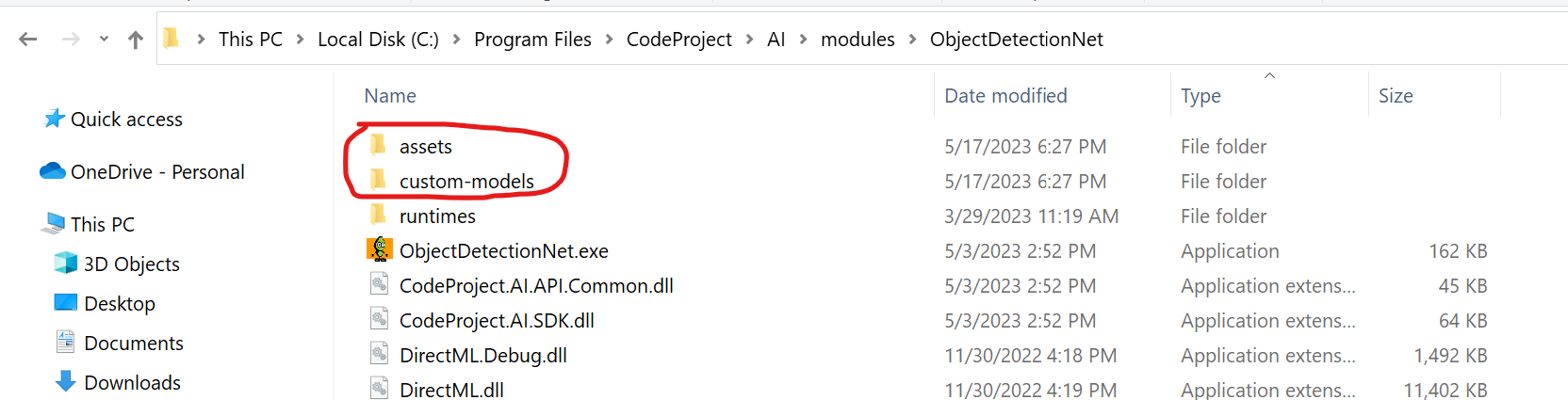Select the DirectML.dll file icon
1568x400 pixels.
379,389
